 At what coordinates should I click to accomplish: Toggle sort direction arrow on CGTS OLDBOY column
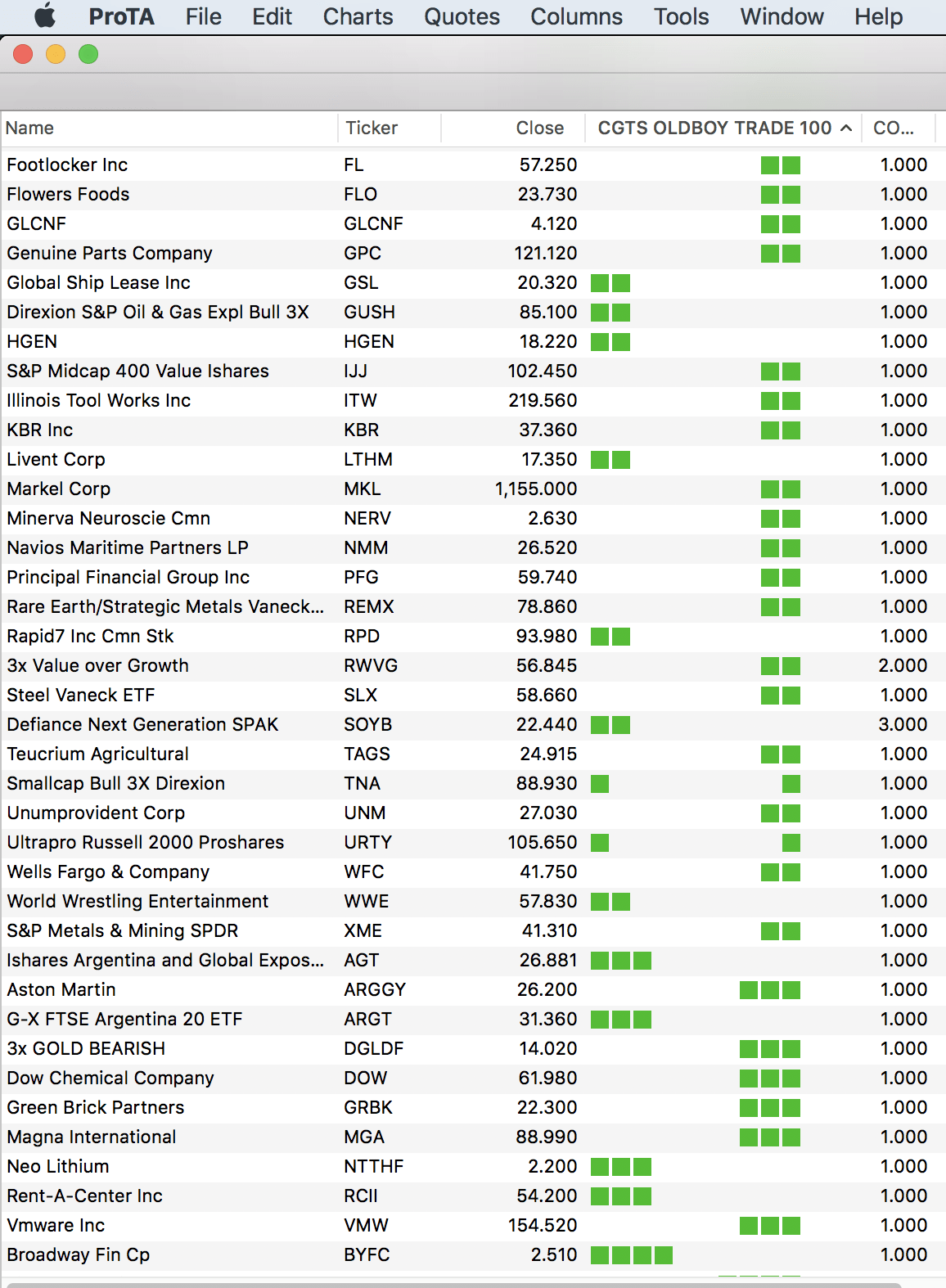[x=846, y=128]
